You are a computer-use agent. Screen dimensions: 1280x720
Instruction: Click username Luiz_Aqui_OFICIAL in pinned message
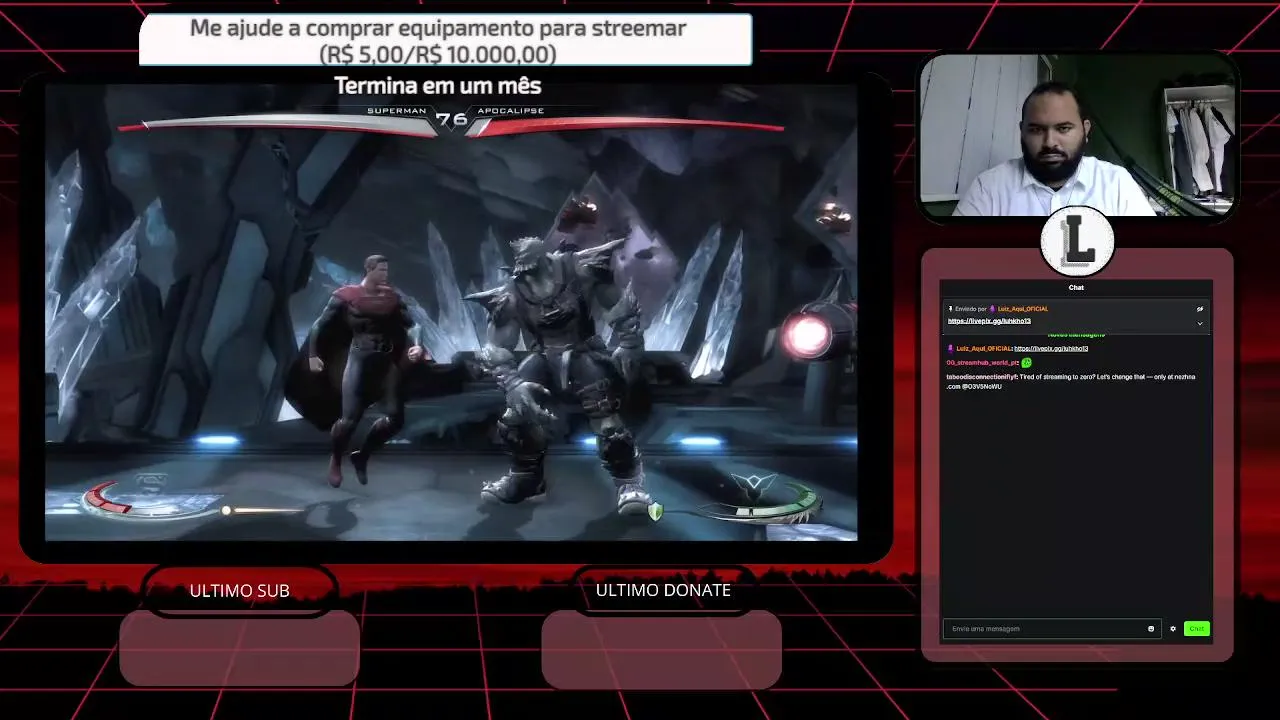[x=1023, y=309]
